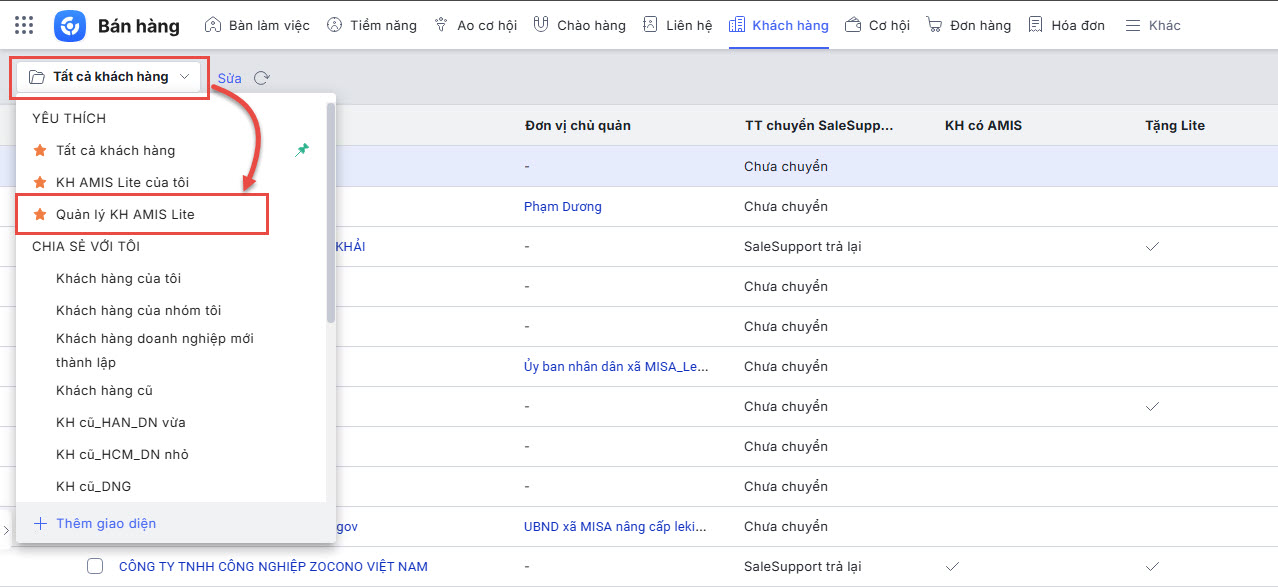The height and width of the screenshot is (587, 1278).
Task: Click the pin icon beside Tất cả khách hàng
Action: coord(303,150)
